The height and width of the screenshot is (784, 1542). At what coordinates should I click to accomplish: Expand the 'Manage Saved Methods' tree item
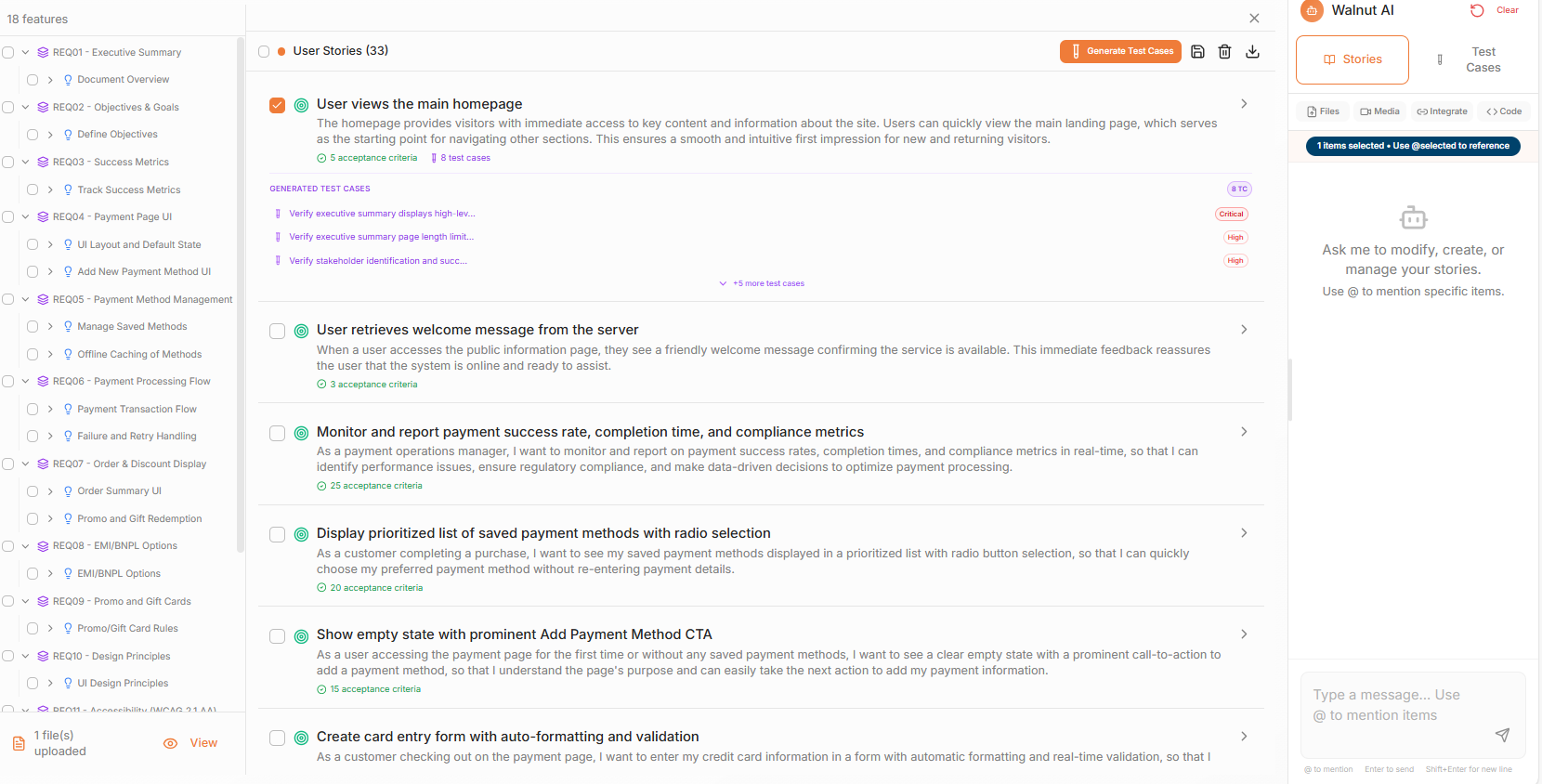click(50, 327)
